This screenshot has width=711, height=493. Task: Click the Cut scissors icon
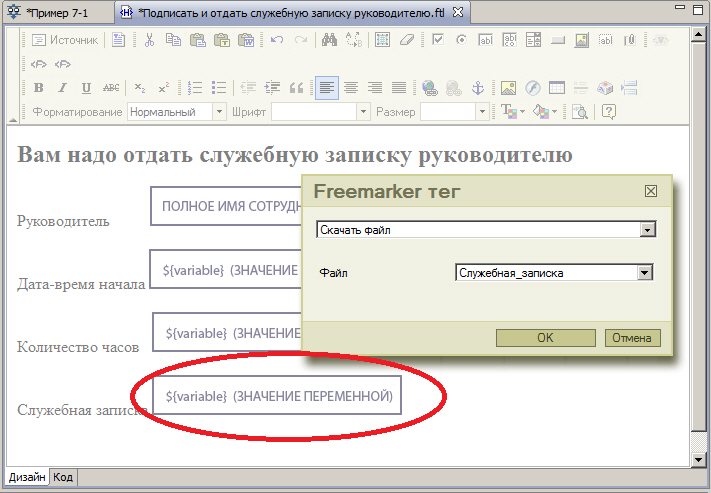point(149,41)
